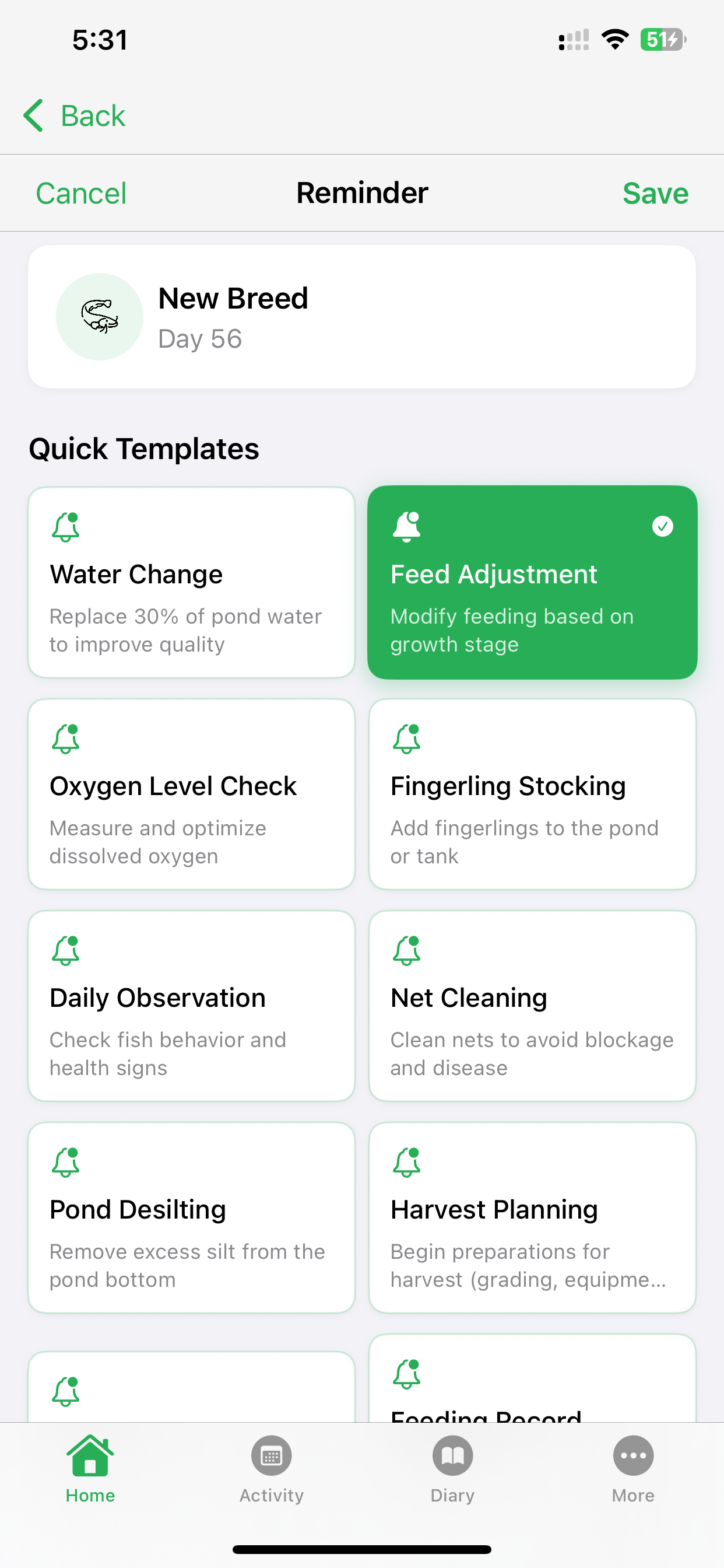Choose the Feeding Record template
This screenshot has height=1568, width=724.
pos(532,1382)
